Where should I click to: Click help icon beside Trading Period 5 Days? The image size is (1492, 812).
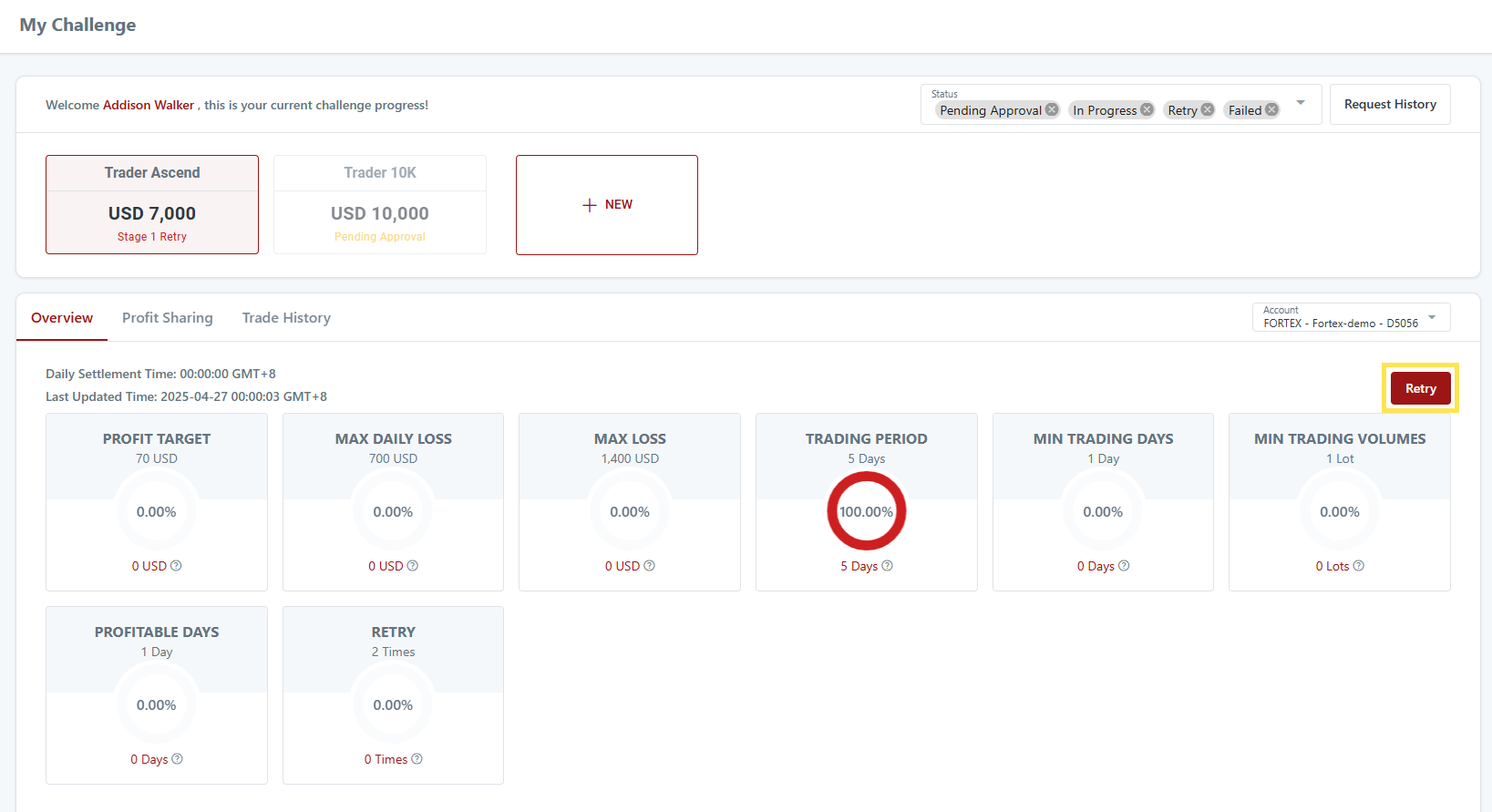coord(887,566)
